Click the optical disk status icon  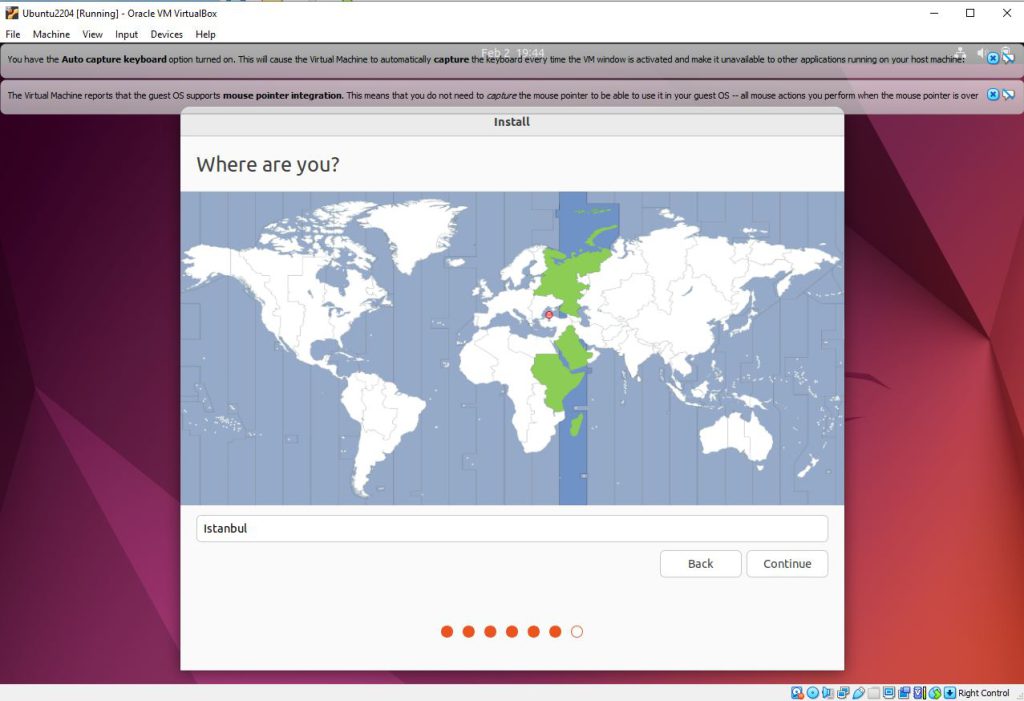coord(812,693)
